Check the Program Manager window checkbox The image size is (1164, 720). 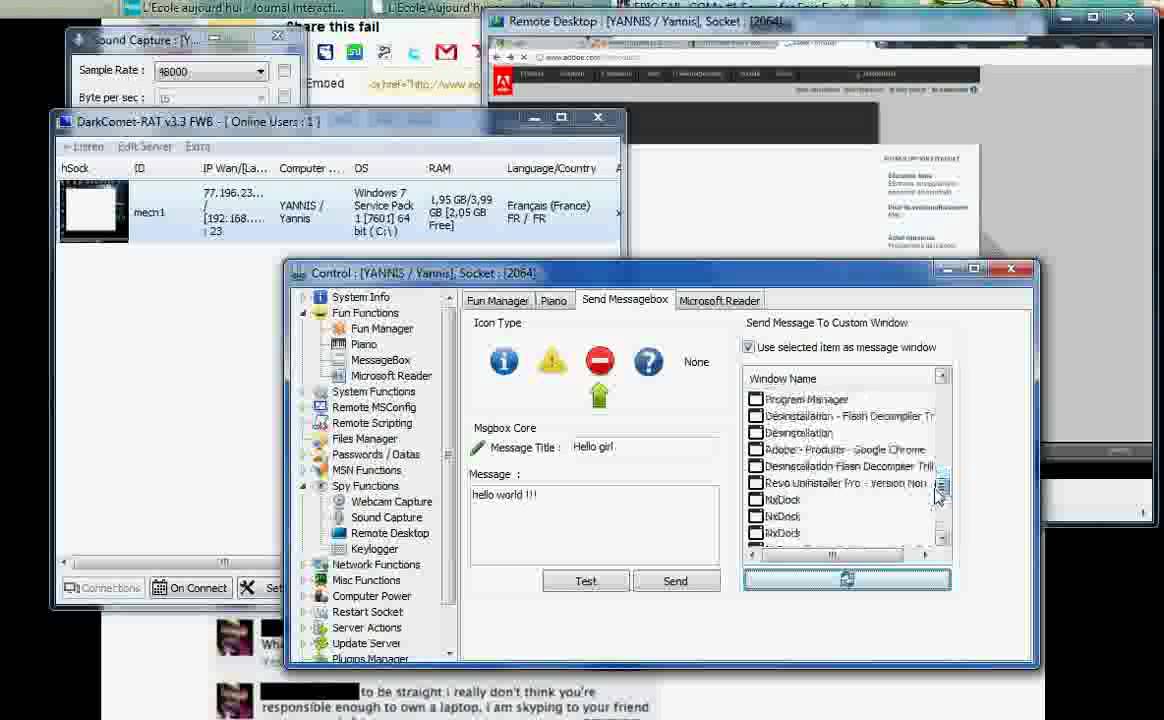click(756, 399)
